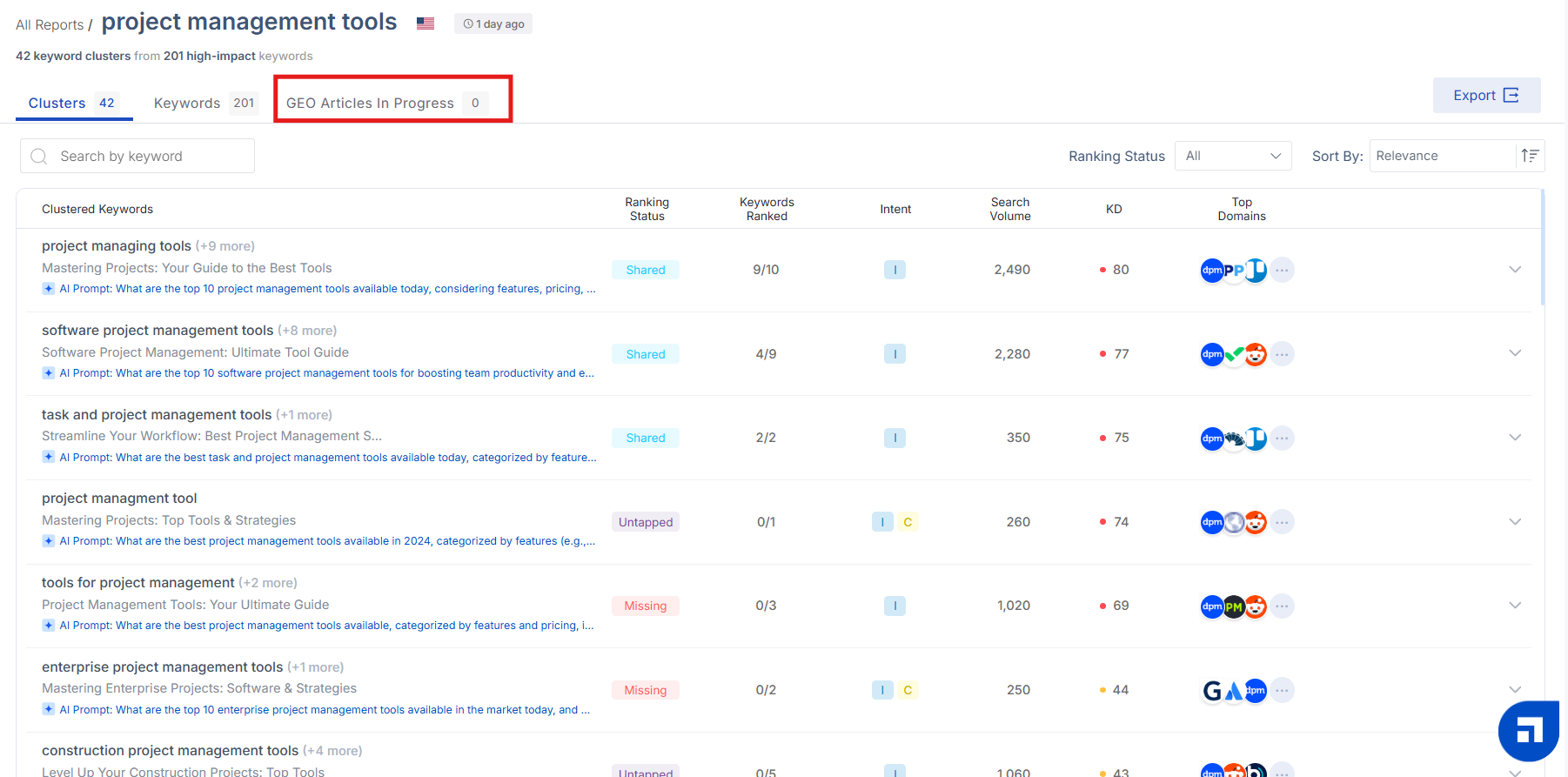Screen dimensions: 1568x777
Task: Click the Export button
Action: point(1486,95)
